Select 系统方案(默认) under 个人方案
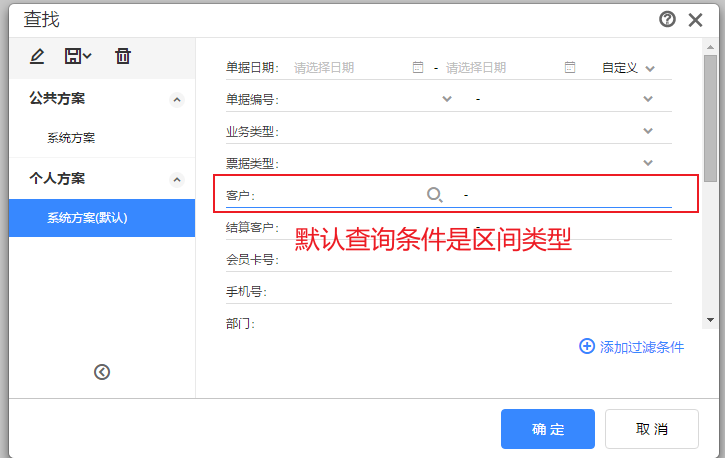Viewport: 725px width, 458px height. [102, 218]
